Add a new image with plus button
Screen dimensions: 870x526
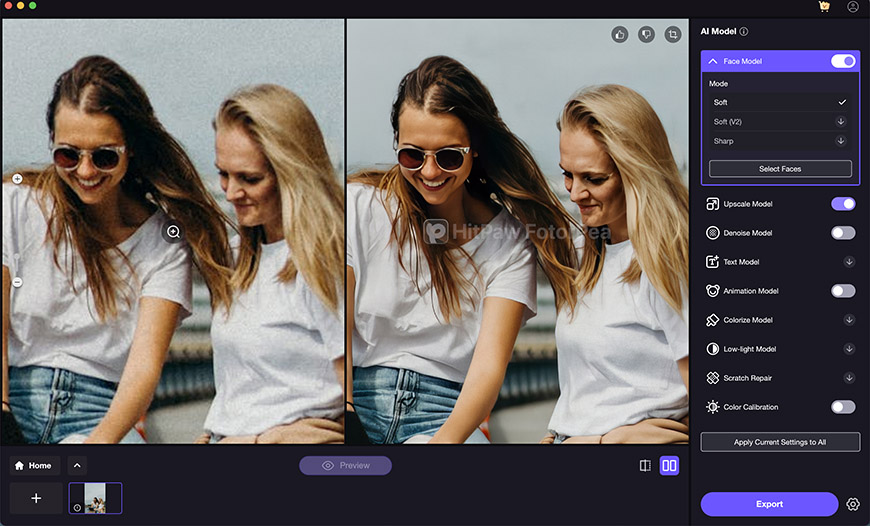(36, 498)
